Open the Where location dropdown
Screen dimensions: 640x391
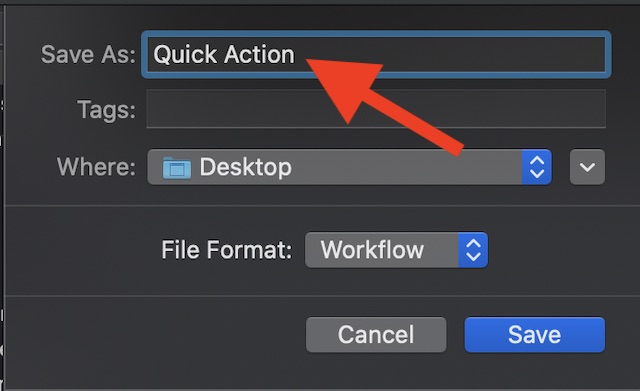[349, 167]
